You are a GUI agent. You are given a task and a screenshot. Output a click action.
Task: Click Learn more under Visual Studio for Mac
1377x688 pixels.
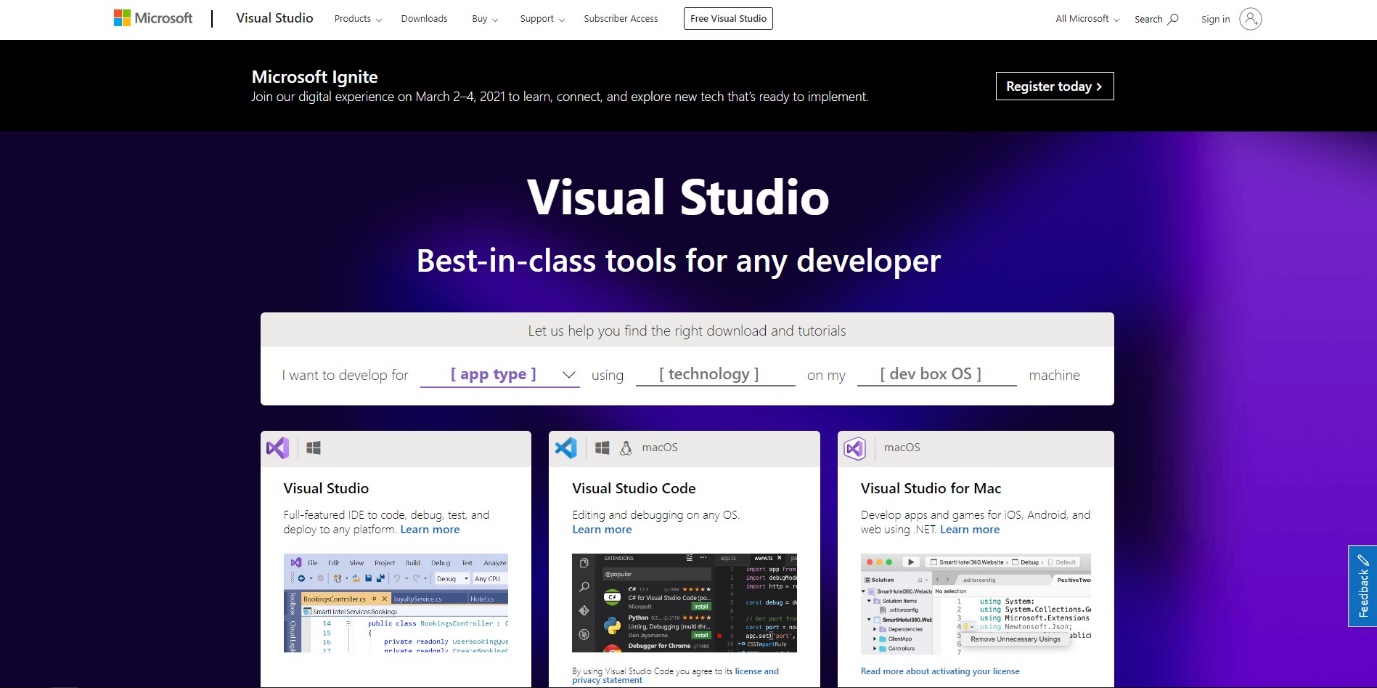969,530
